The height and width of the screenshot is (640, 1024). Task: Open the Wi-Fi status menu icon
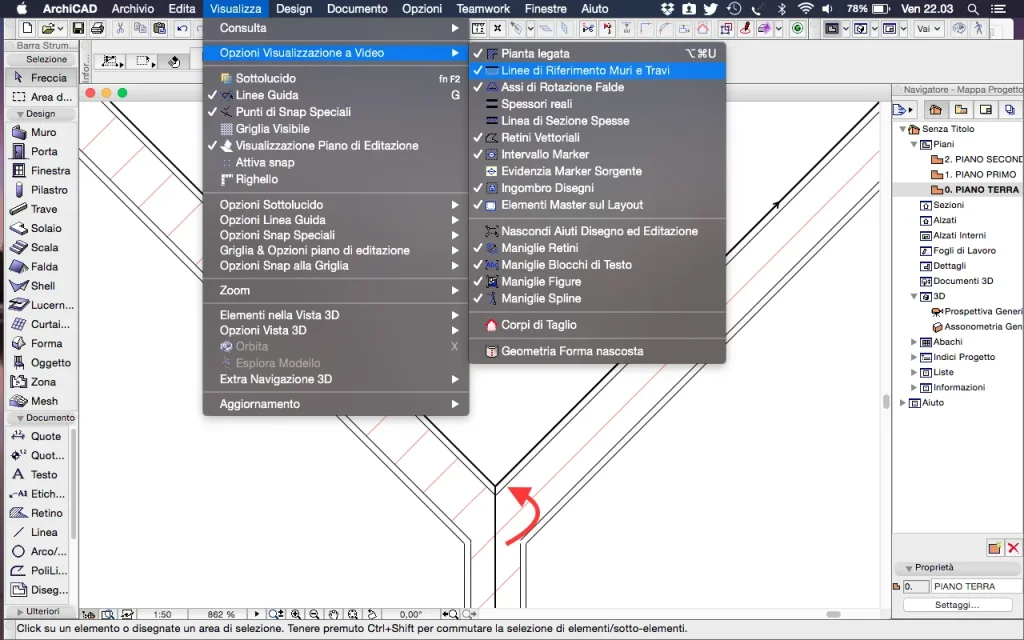pos(805,8)
